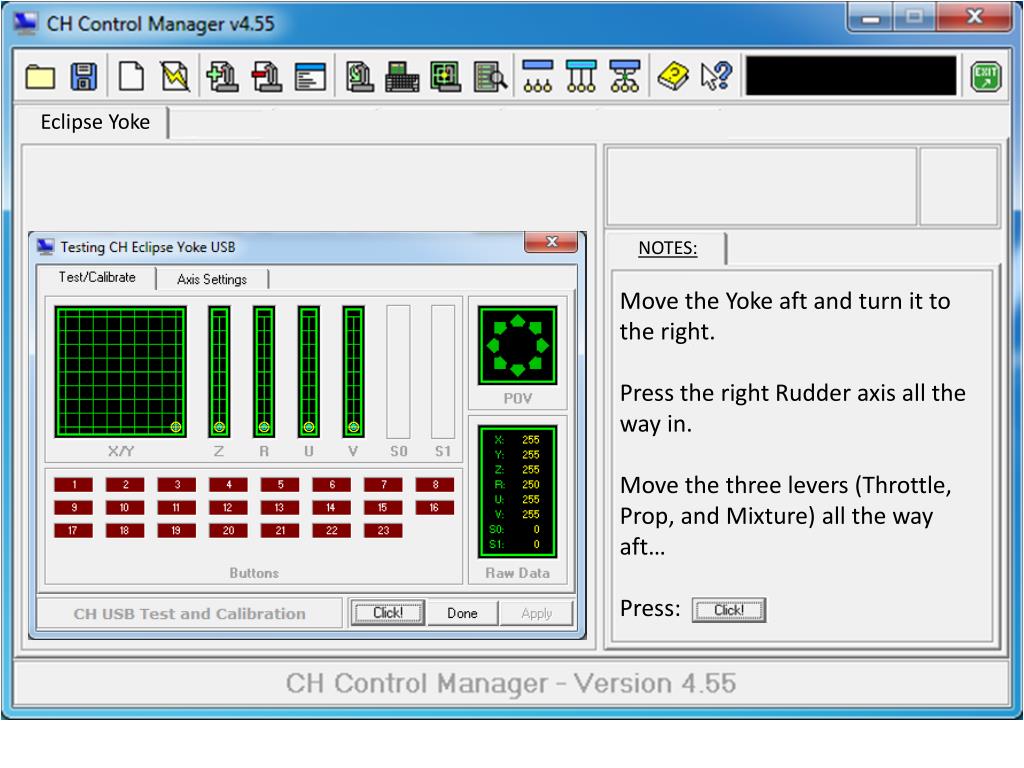Select the direct mode toolbar icon
1024x768 pixels.
[x=537, y=77]
